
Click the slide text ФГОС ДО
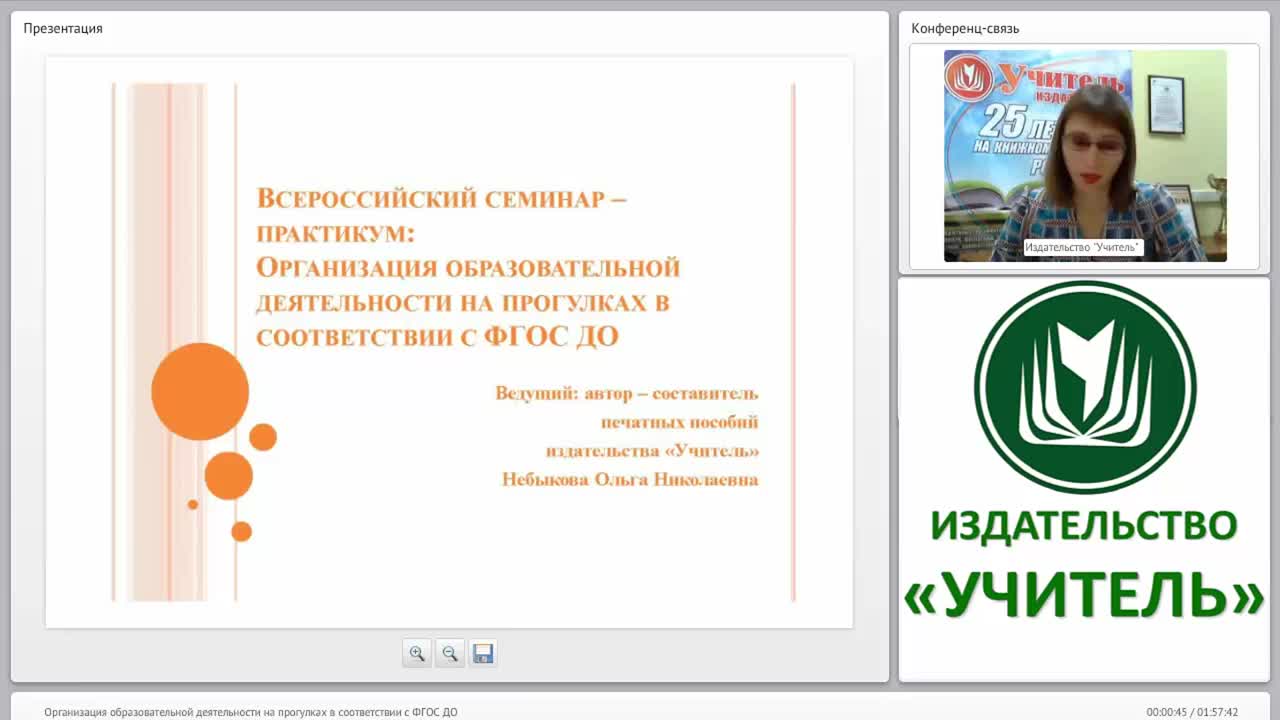[x=551, y=336]
